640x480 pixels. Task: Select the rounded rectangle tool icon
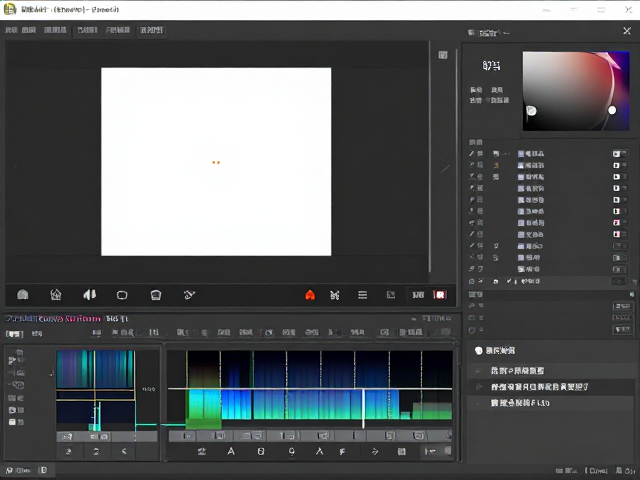coord(122,295)
